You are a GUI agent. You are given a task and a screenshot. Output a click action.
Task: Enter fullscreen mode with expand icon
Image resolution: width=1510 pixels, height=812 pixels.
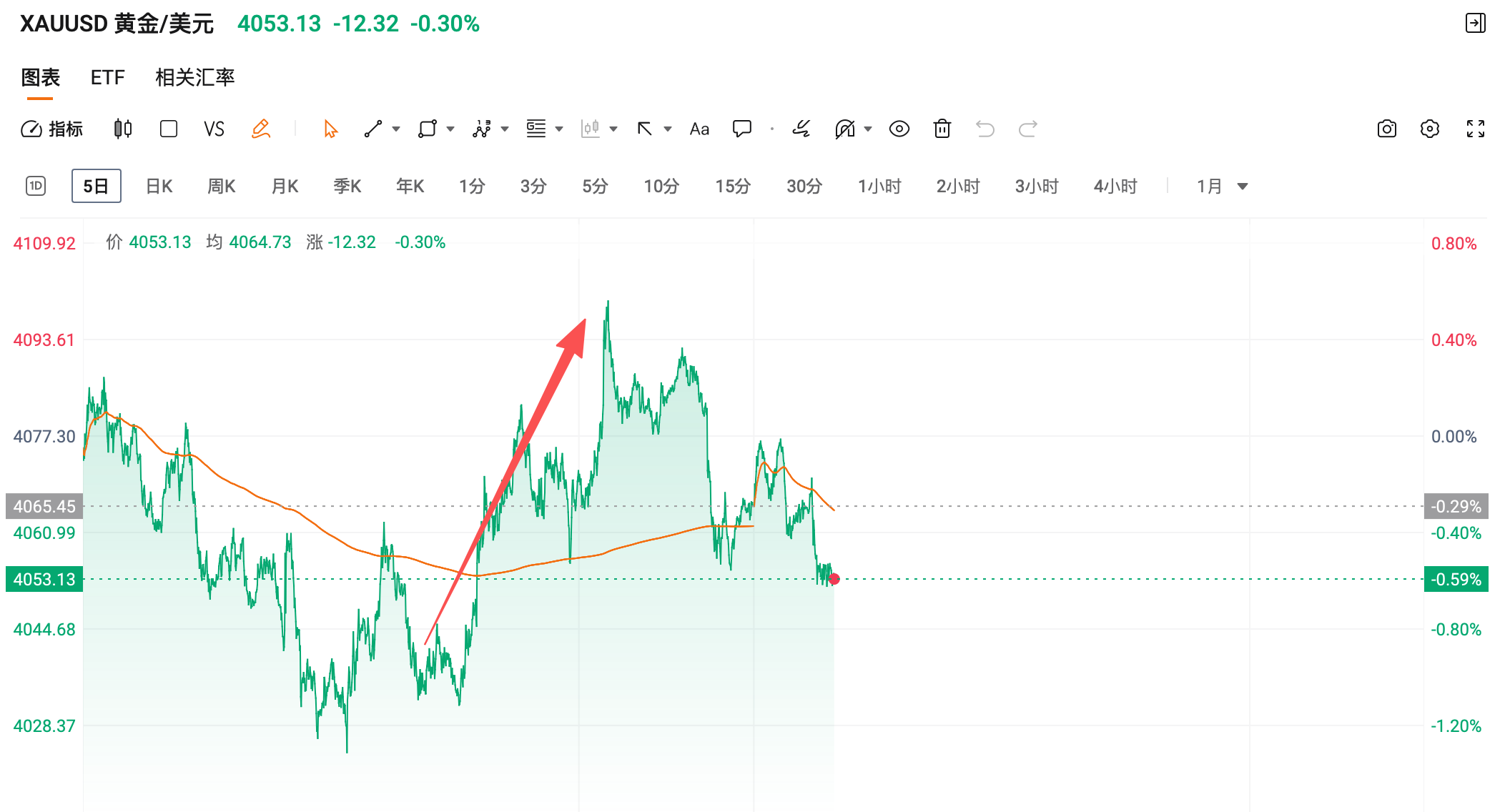point(1476,129)
